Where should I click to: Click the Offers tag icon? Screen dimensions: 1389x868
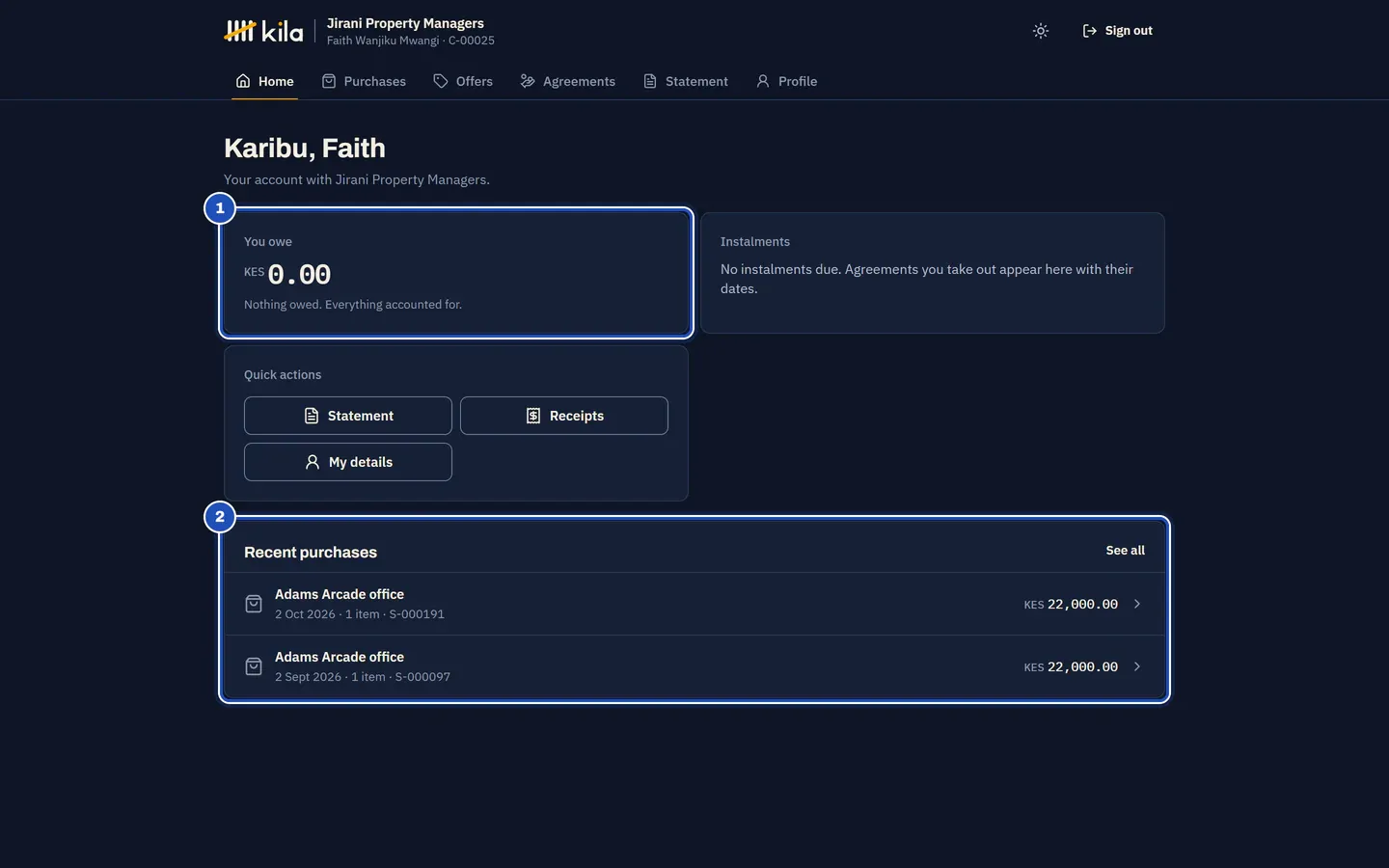pos(441,81)
